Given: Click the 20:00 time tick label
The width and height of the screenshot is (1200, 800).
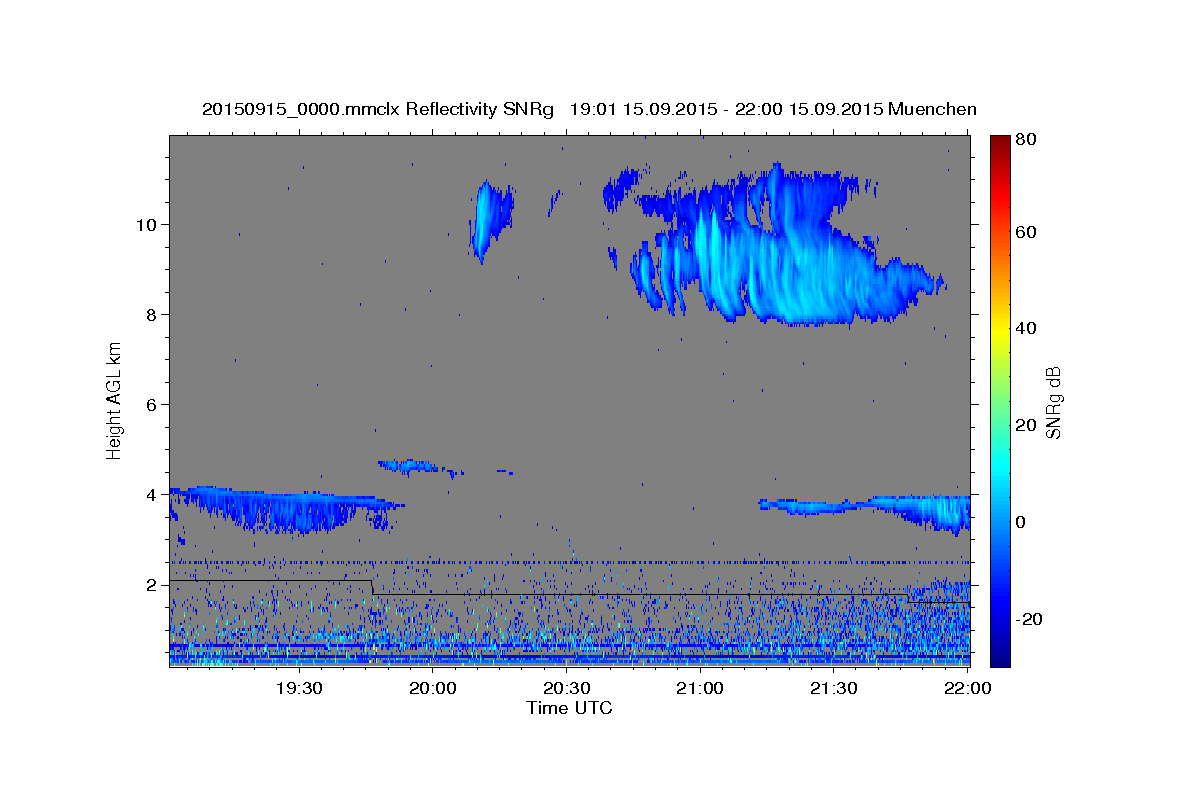Looking at the screenshot, I should [432, 688].
